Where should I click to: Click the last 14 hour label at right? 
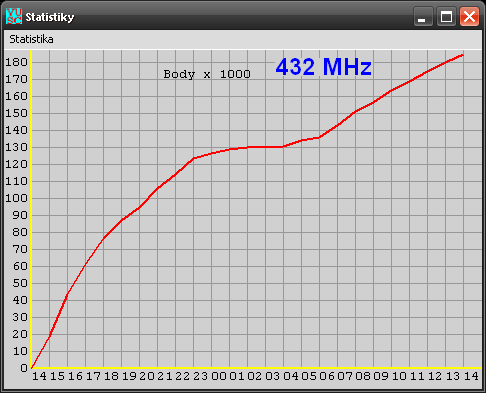[471, 376]
